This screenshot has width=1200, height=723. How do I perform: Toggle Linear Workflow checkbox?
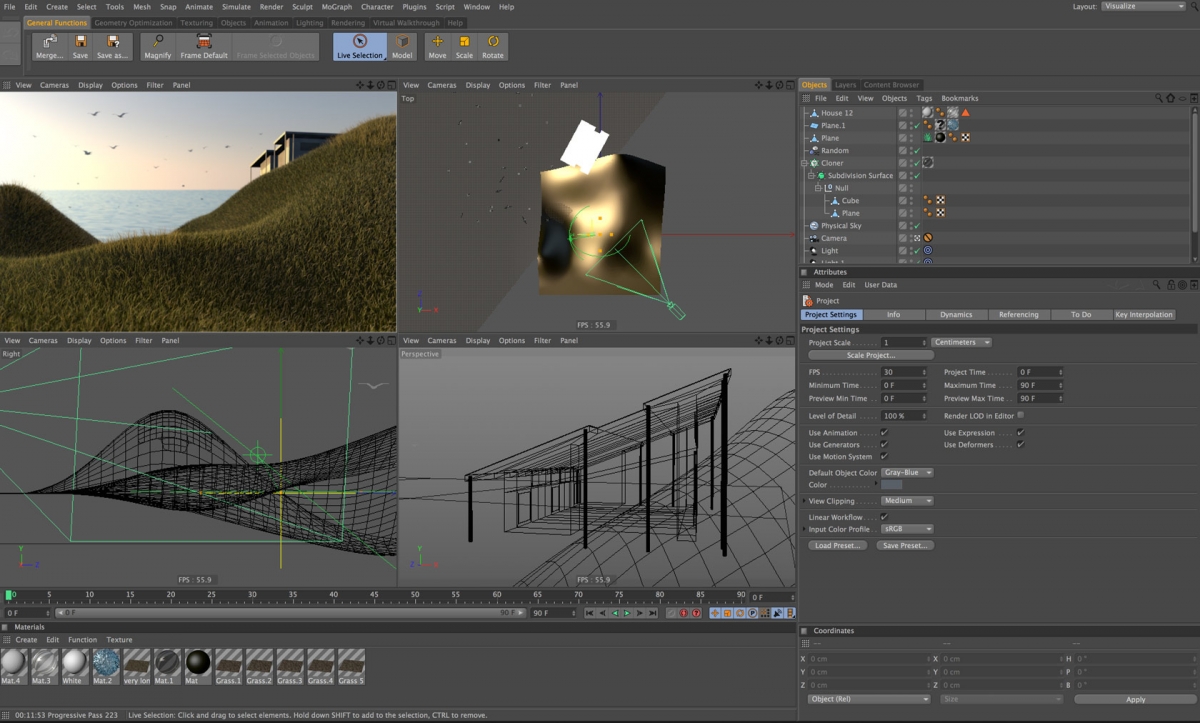point(884,517)
